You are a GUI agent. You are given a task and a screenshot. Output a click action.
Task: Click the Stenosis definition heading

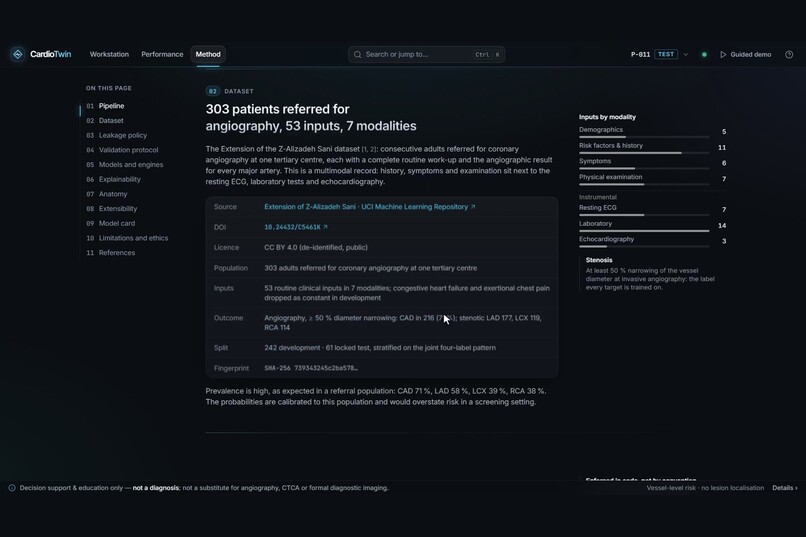[599, 260]
